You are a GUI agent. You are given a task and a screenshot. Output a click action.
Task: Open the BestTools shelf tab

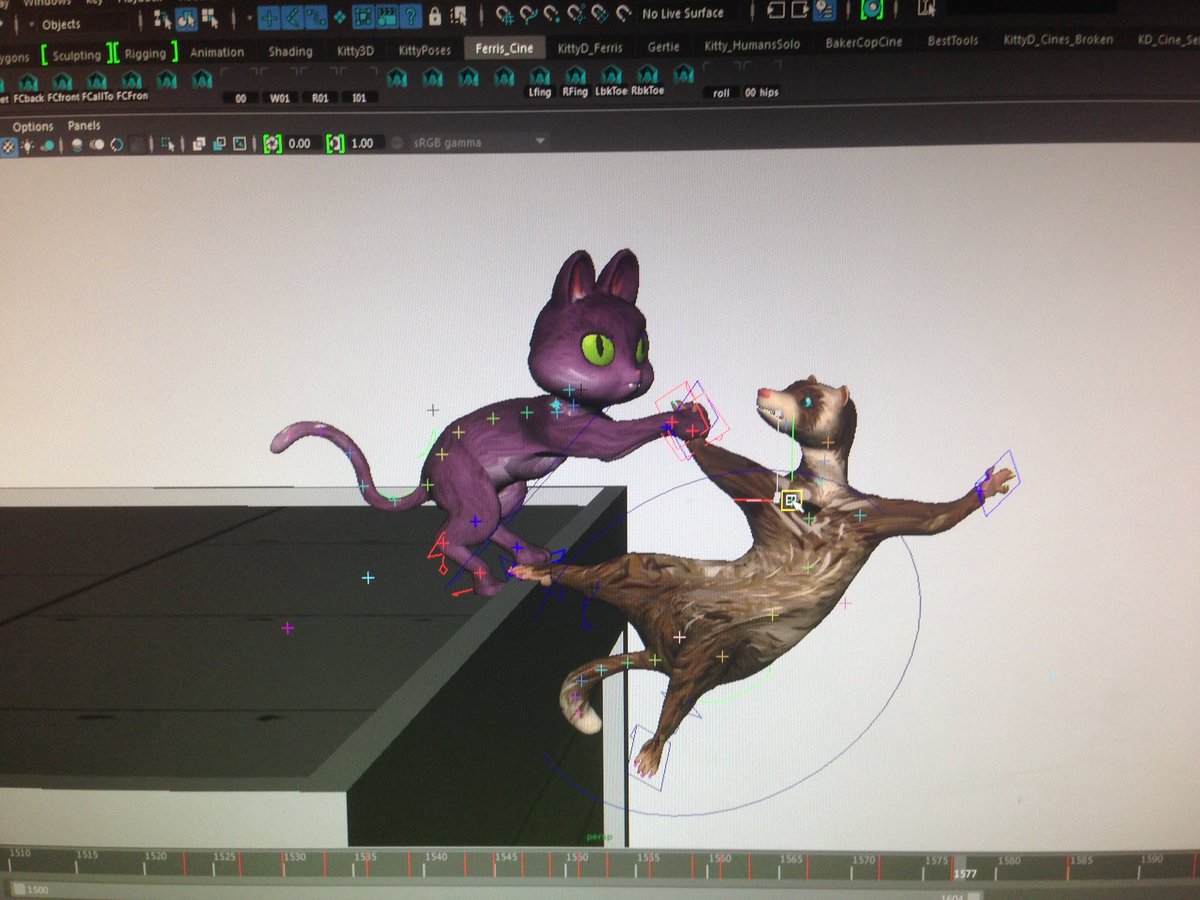[x=953, y=42]
